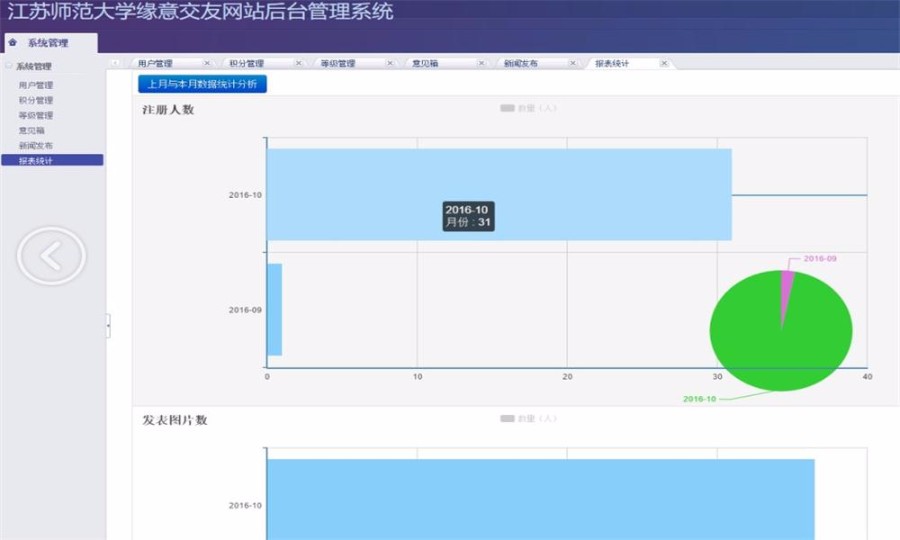Switch to the 新闻发布 tab
Viewport: 900px width, 540px height.
[x=521, y=63]
